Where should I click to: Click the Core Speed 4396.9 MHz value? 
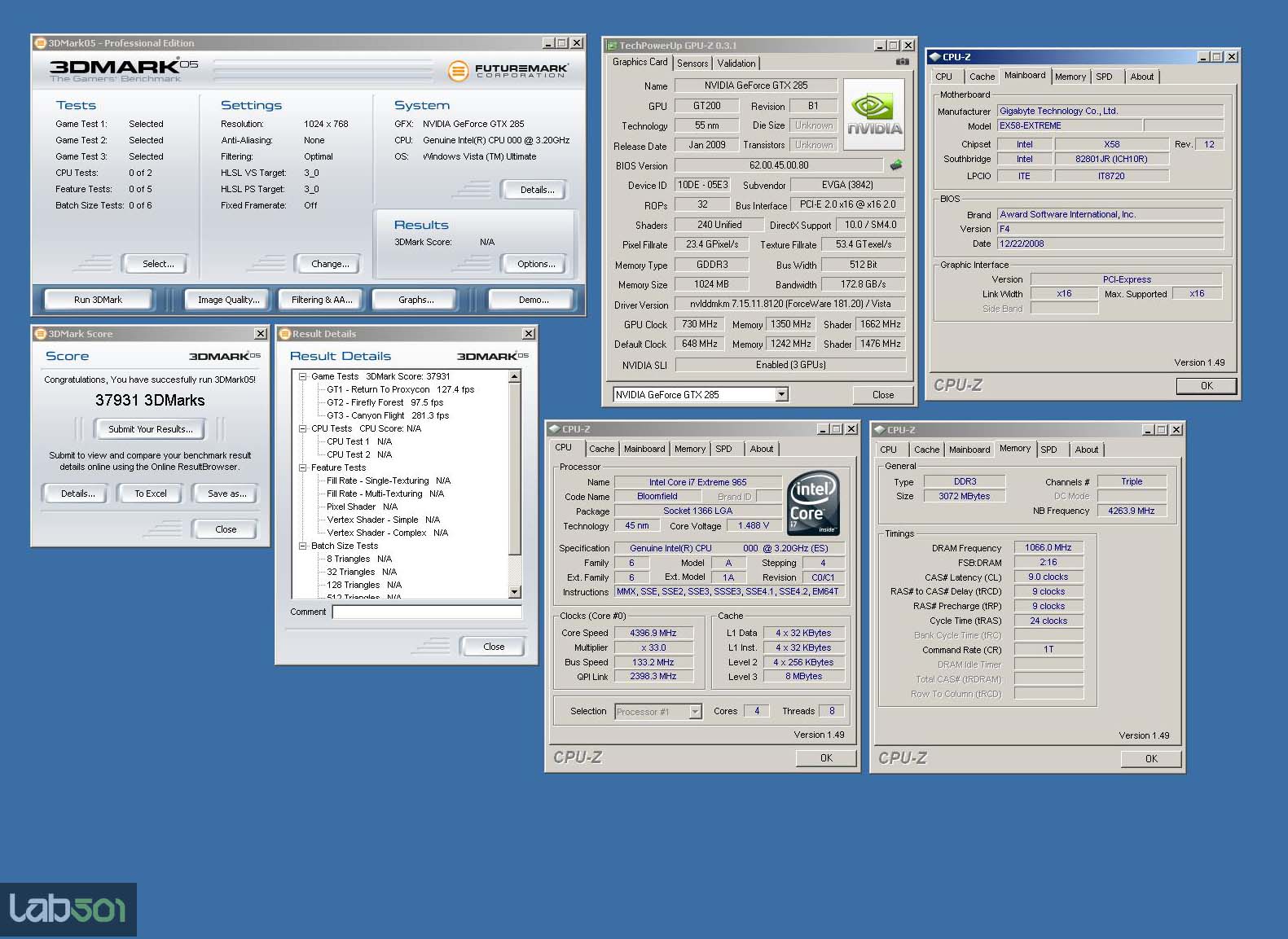click(x=653, y=633)
